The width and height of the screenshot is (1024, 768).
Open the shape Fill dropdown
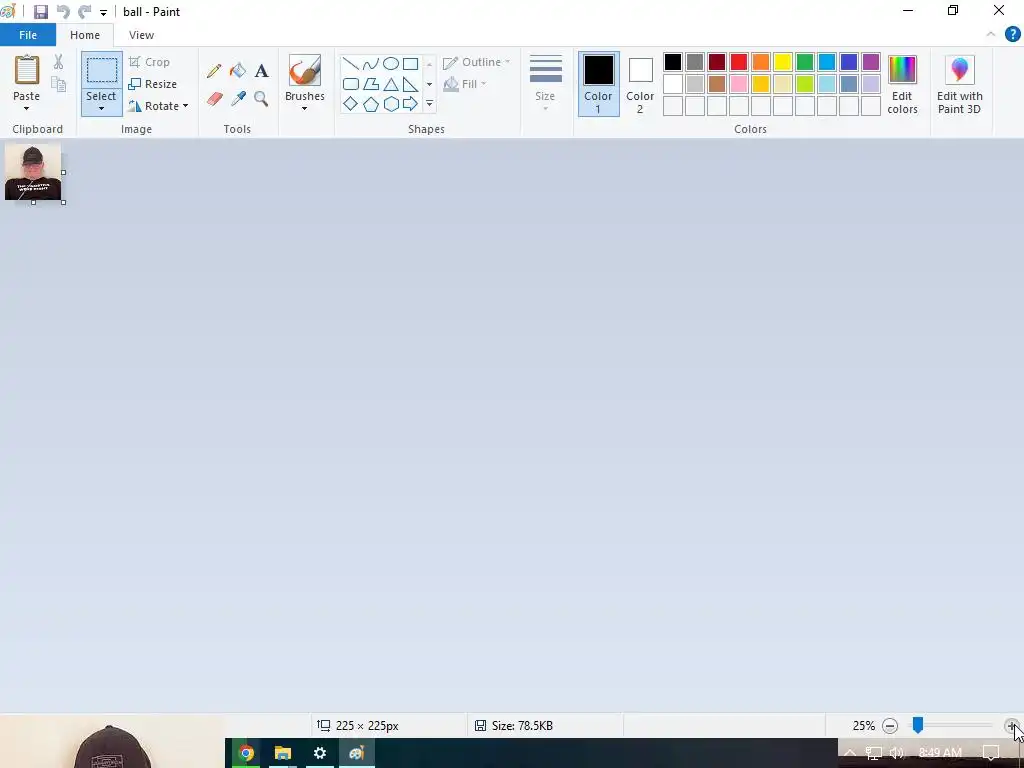click(464, 84)
